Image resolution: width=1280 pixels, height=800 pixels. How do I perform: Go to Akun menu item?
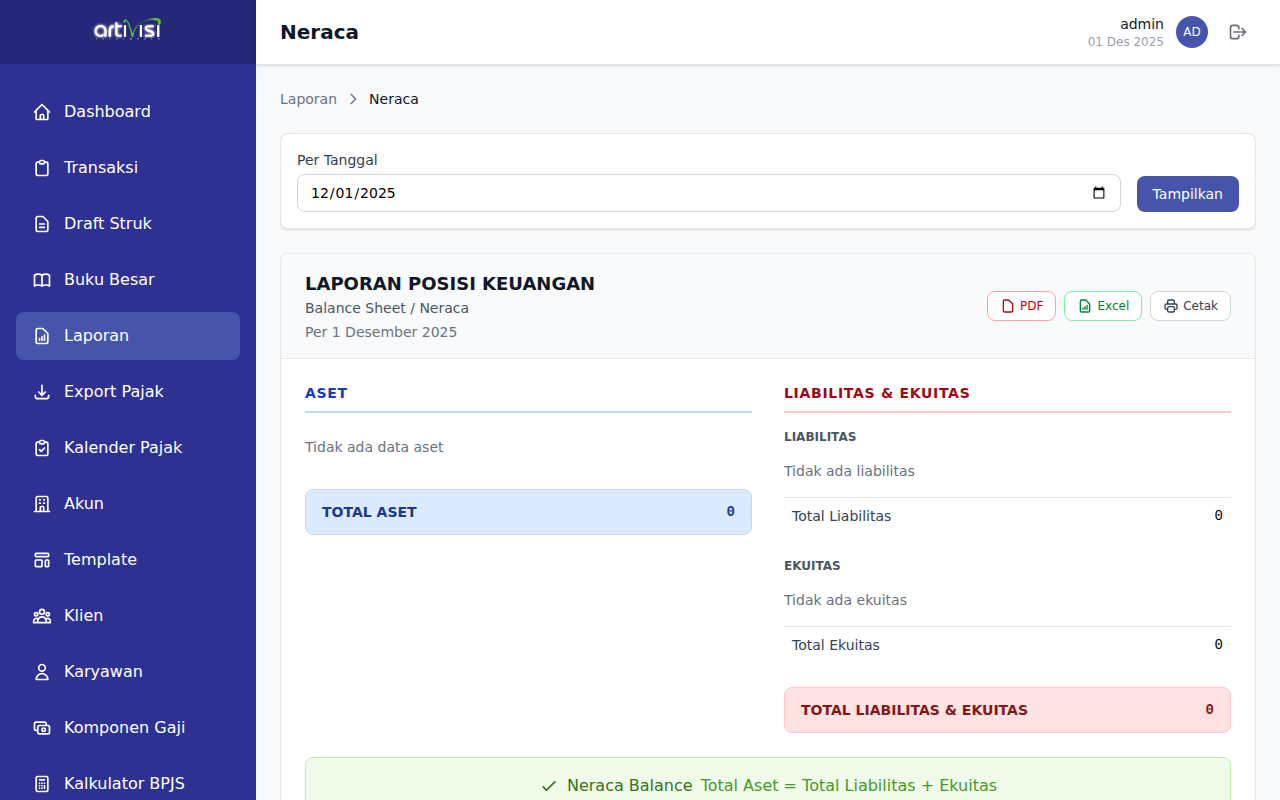coord(84,504)
